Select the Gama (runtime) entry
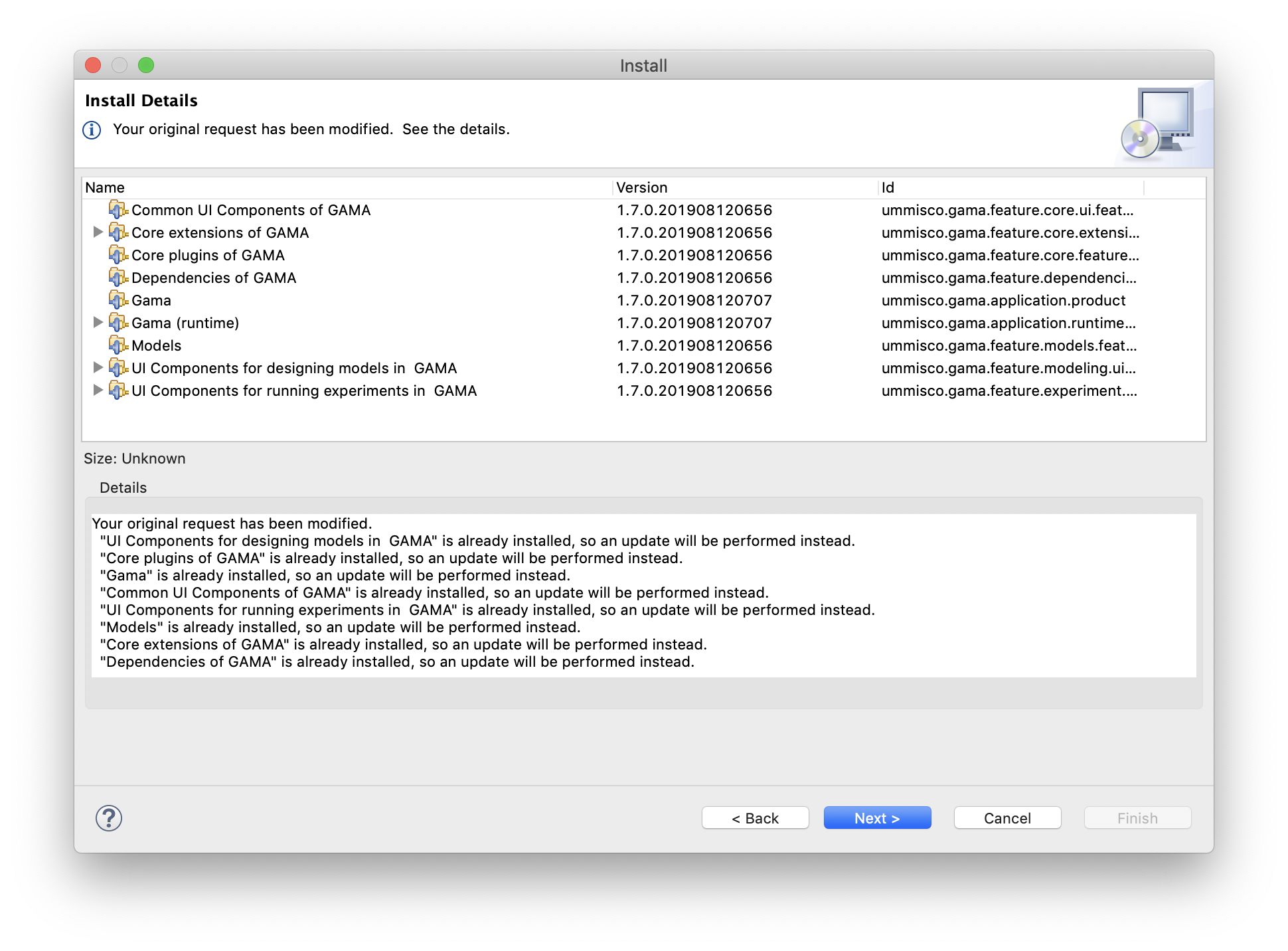 [x=185, y=323]
